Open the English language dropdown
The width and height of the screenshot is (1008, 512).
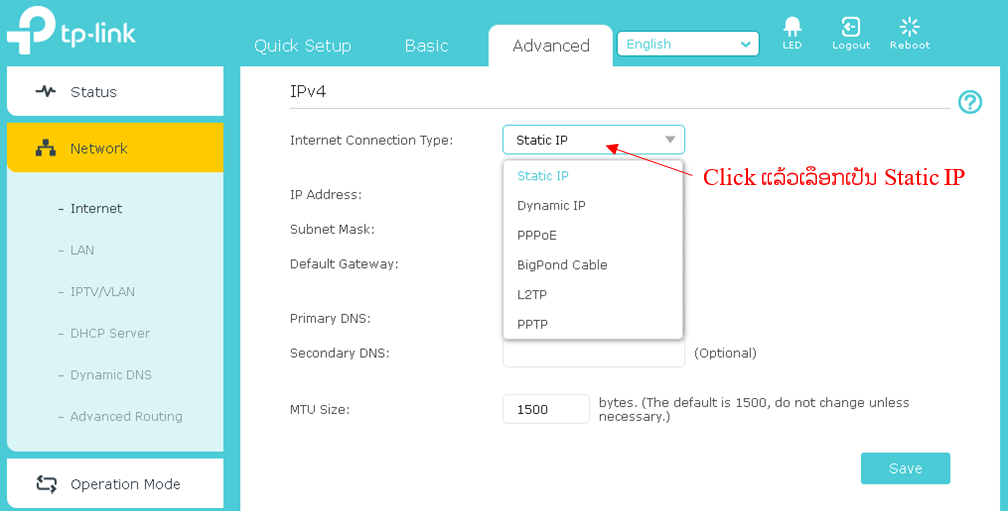[688, 44]
